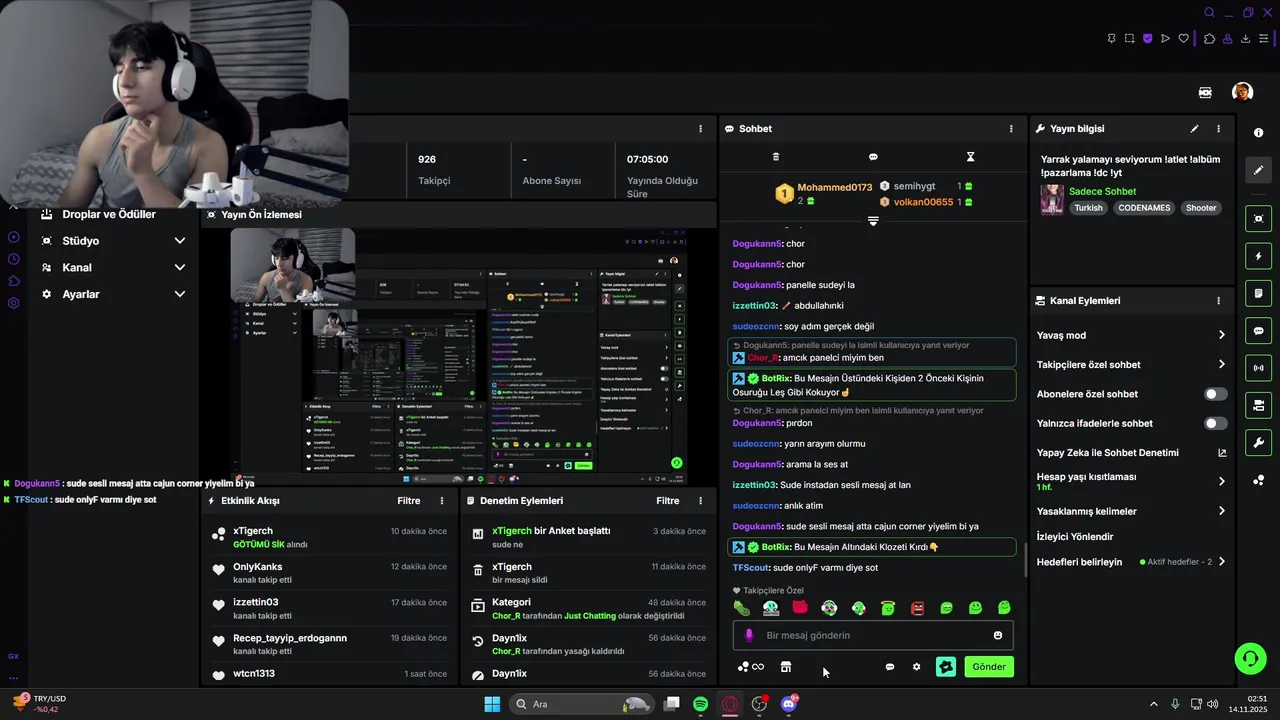Toggle Yalnızca ifadelerle sohbet switch
Image resolution: width=1280 pixels, height=720 pixels.
point(1215,423)
